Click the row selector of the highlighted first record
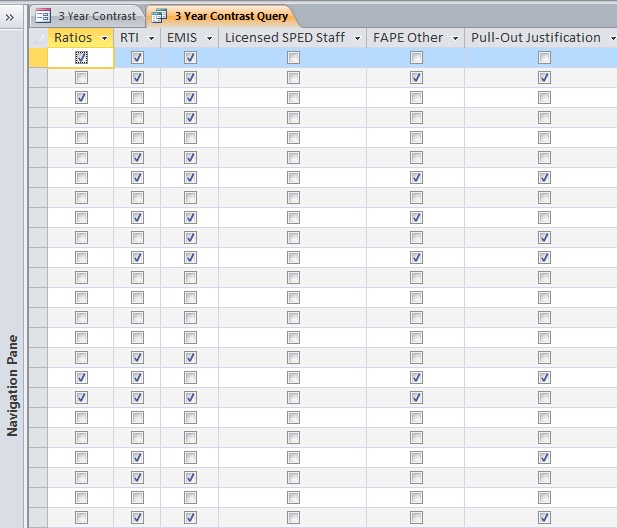617x528 pixels. (38, 58)
